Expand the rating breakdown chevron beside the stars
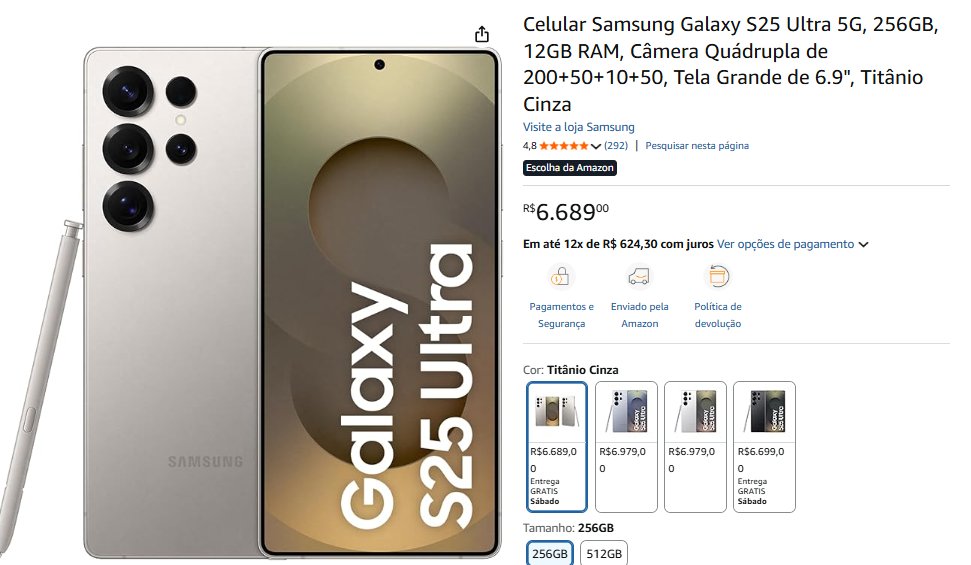Image resolution: width=971 pixels, height=565 pixels. pyautogui.click(x=597, y=146)
